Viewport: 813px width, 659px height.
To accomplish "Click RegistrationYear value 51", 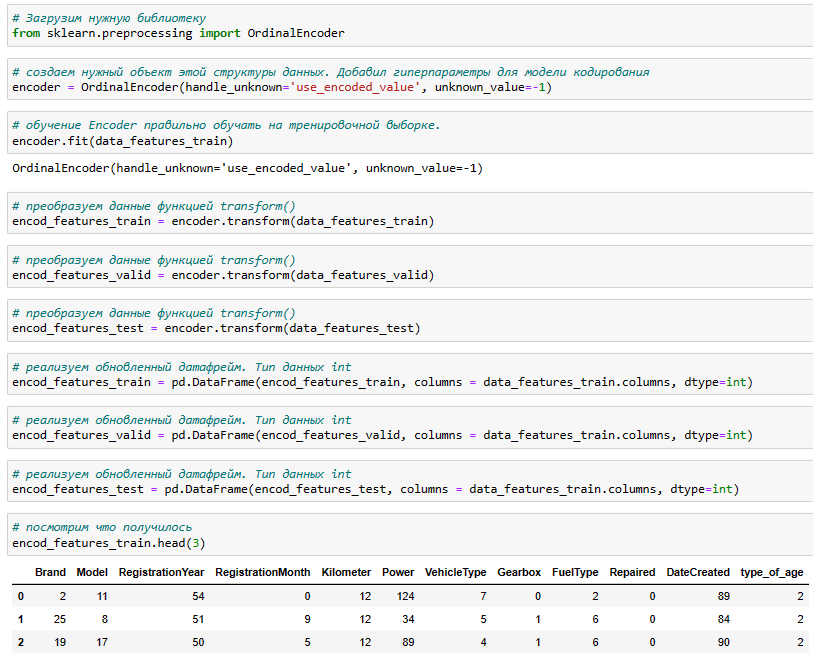I will click(x=198, y=619).
